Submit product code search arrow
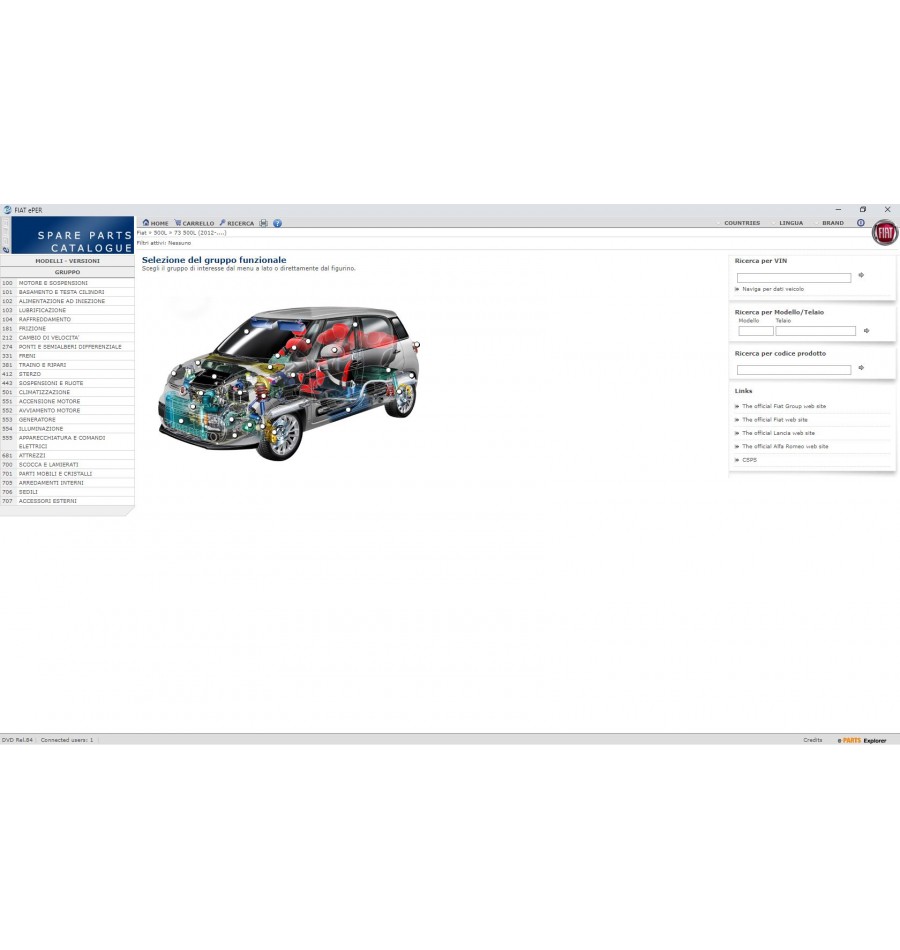This screenshot has width=900, height=950. [861, 368]
